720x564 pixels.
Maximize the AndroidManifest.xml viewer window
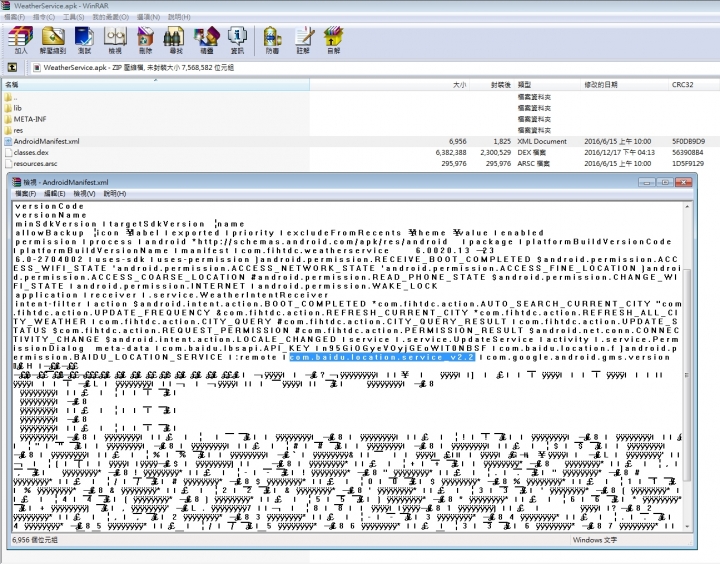[665, 182]
